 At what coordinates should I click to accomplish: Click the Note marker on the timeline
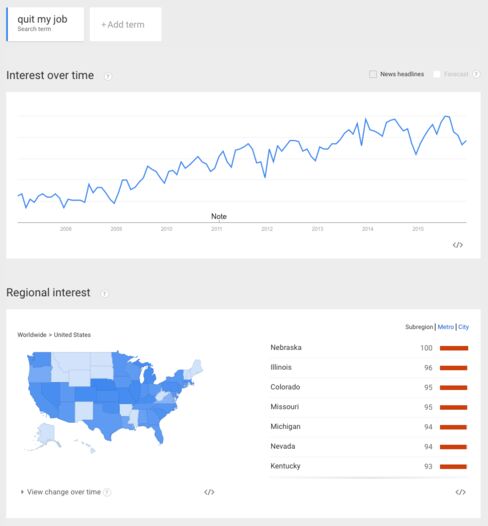219,217
